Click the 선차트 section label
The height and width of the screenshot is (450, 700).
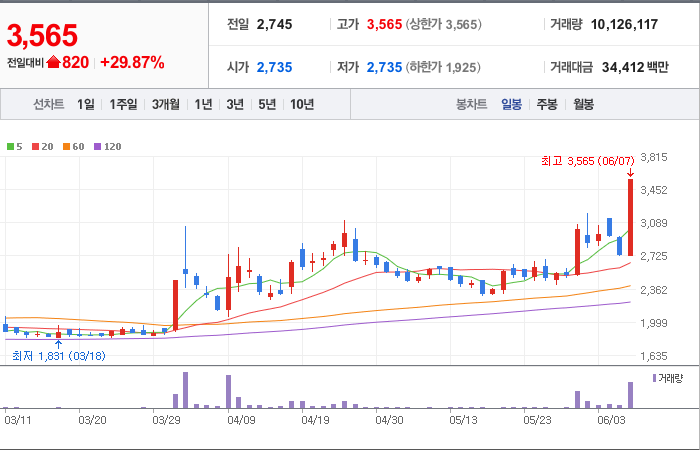(49, 104)
